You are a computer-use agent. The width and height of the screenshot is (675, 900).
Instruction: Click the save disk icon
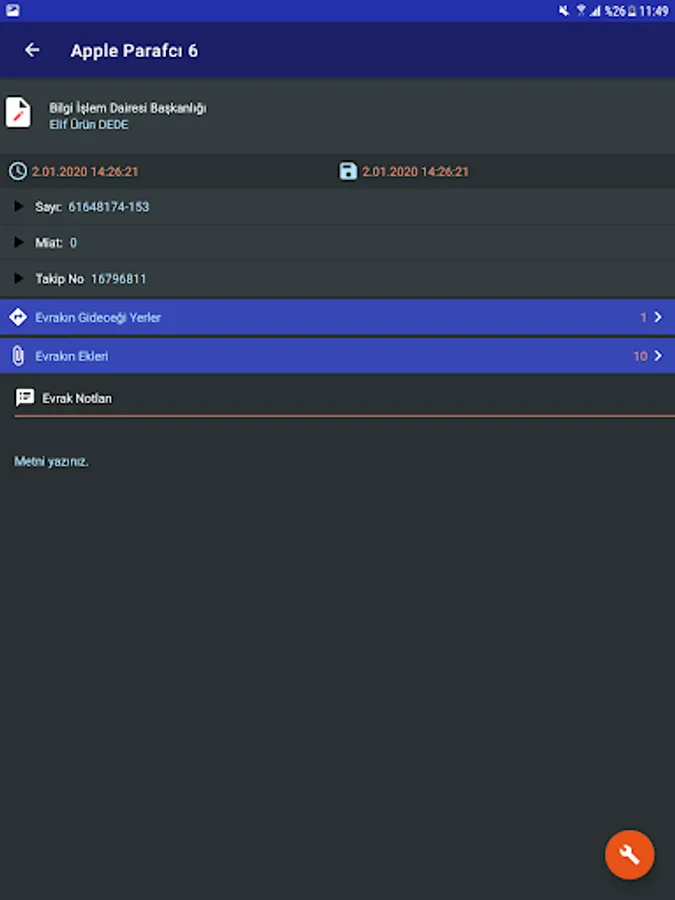coord(348,171)
